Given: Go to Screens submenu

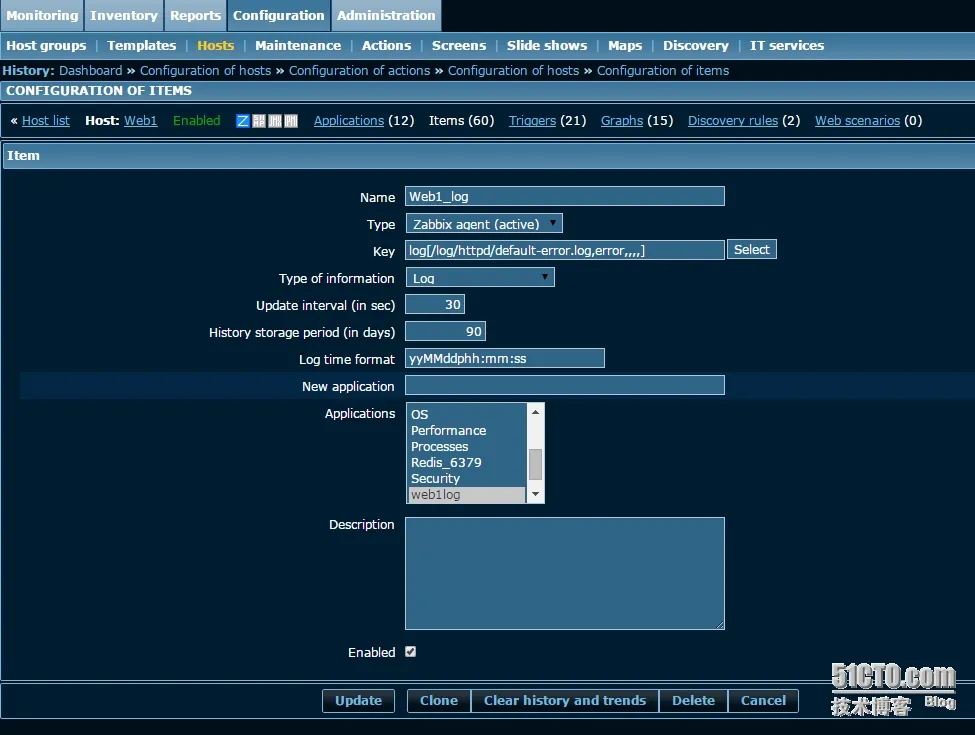Looking at the screenshot, I should point(459,45).
